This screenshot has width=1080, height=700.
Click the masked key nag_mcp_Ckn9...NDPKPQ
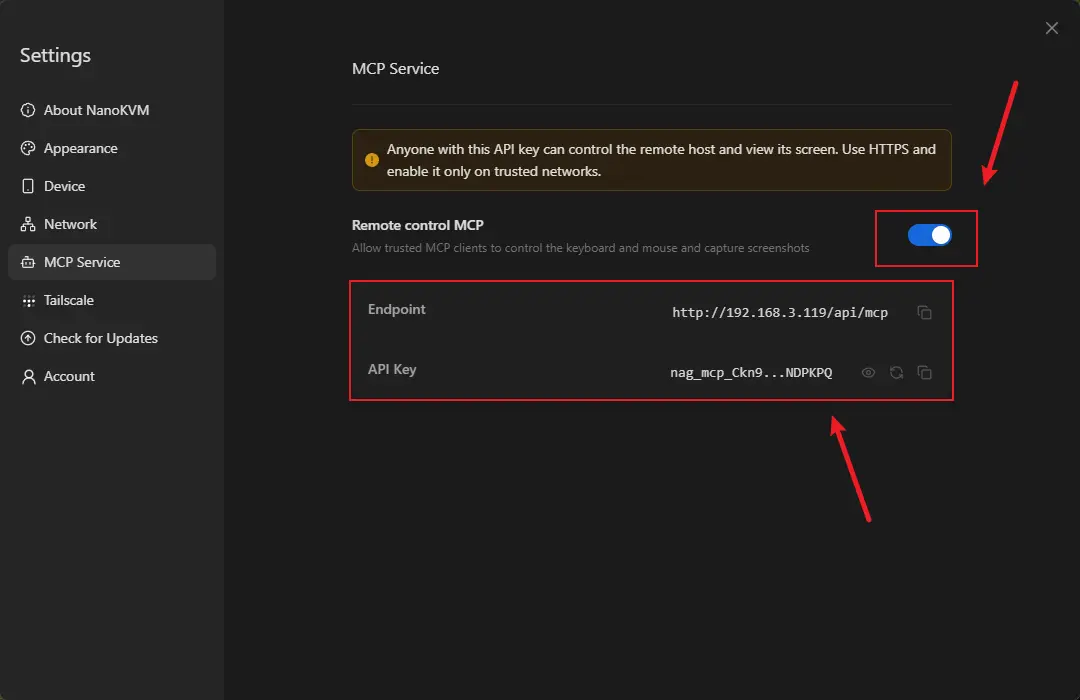tap(751, 373)
